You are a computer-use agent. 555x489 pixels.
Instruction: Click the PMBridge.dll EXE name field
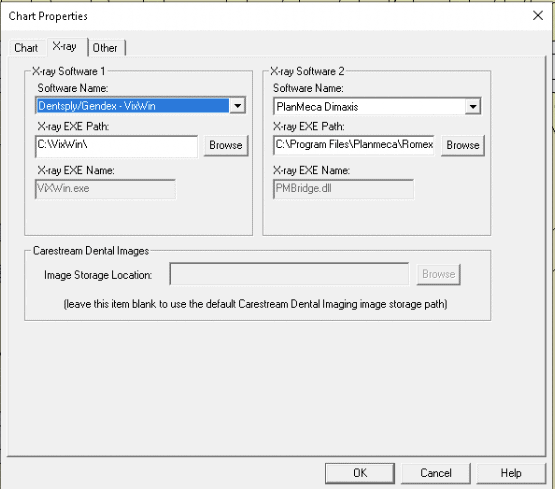tap(343, 189)
